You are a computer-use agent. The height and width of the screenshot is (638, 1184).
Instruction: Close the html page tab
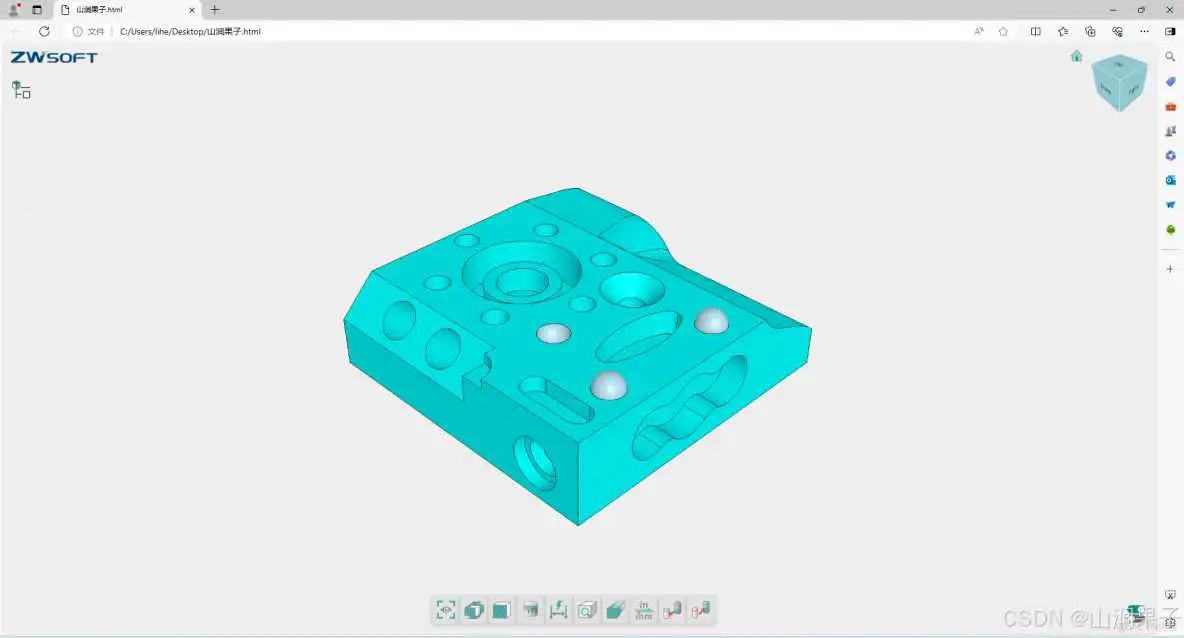pyautogui.click(x=192, y=10)
